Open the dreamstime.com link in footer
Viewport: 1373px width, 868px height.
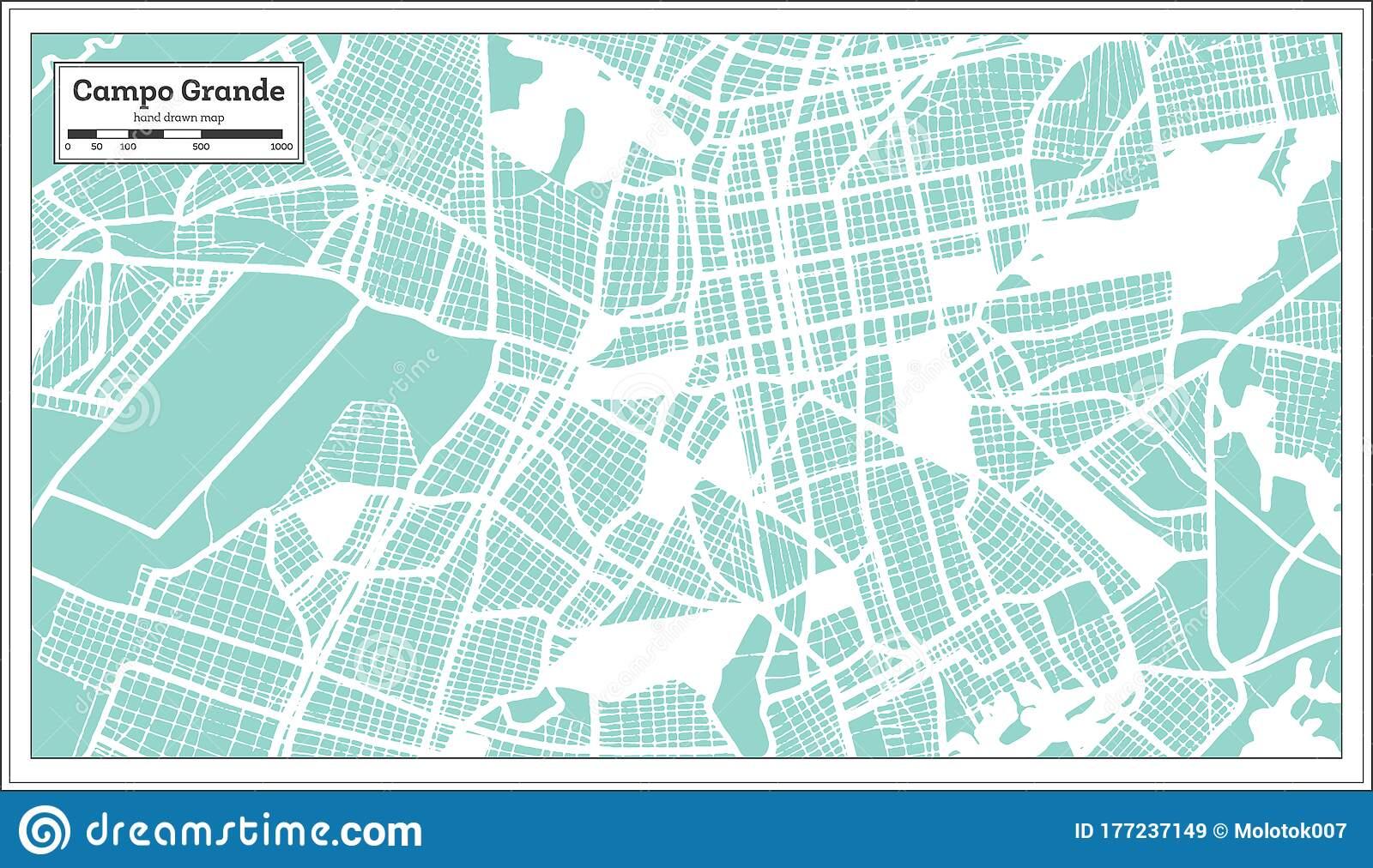254,830
